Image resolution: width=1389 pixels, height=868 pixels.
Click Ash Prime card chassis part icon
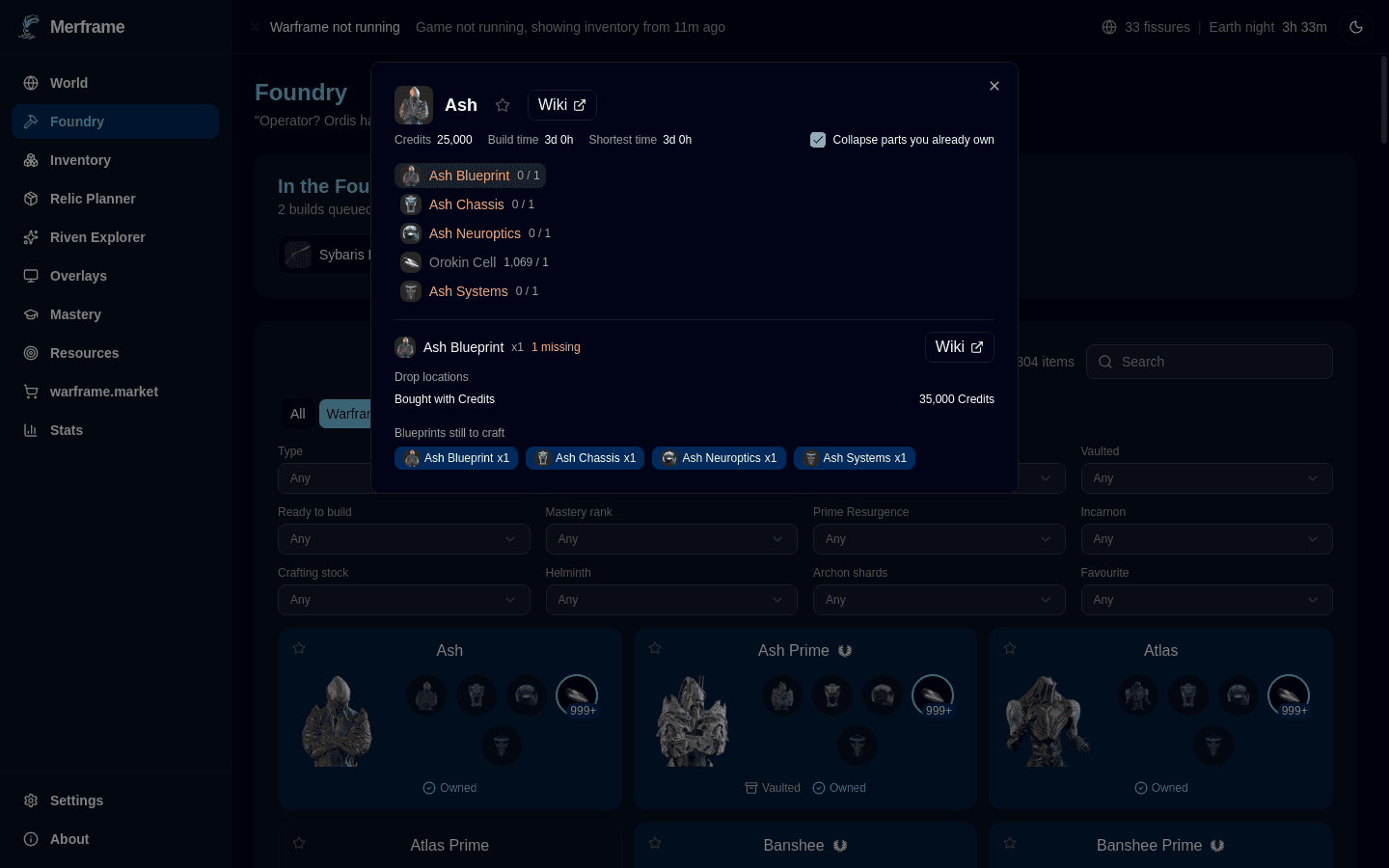[832, 695]
